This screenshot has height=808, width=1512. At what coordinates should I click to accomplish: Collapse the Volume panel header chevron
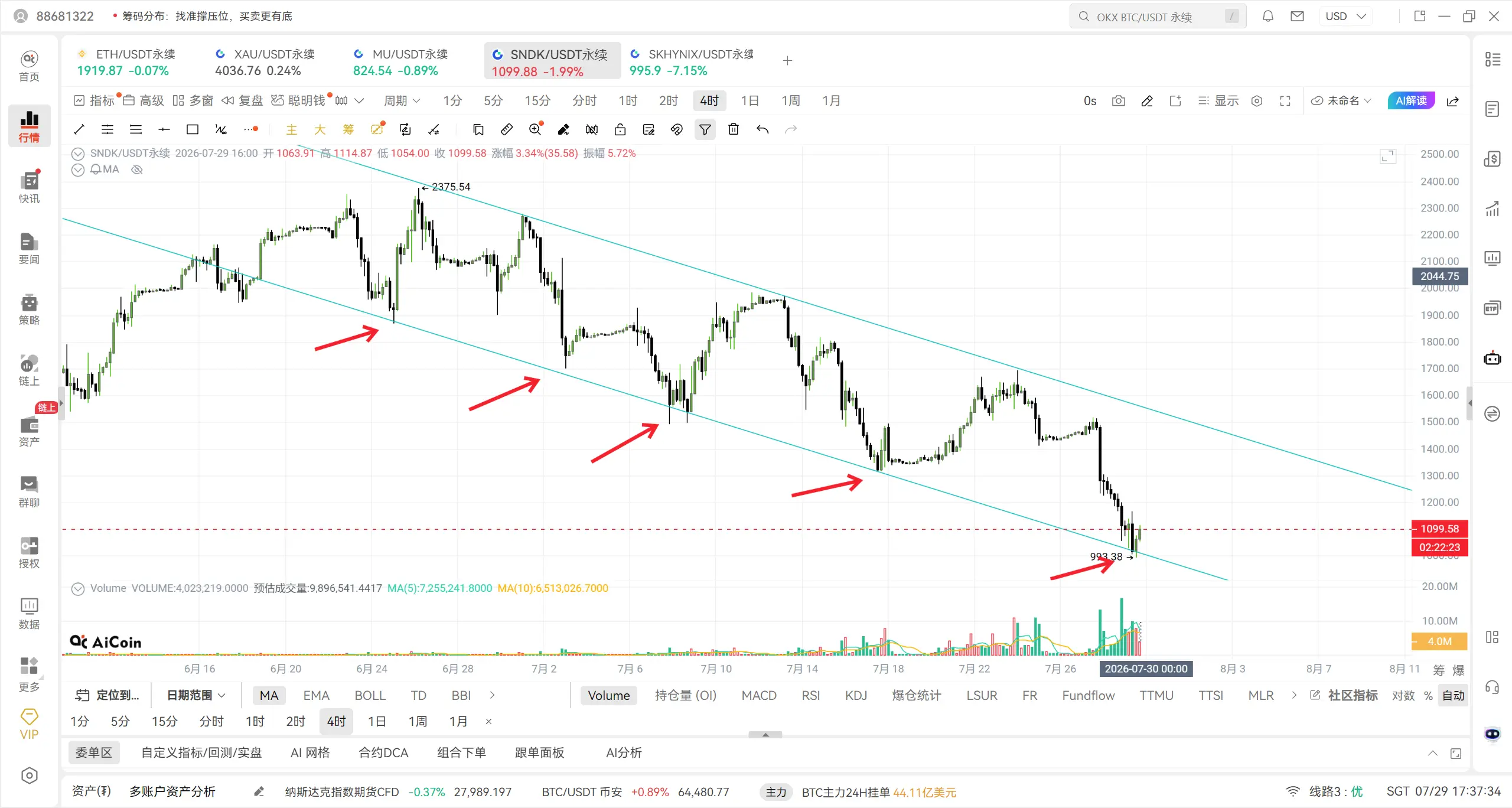(x=77, y=588)
